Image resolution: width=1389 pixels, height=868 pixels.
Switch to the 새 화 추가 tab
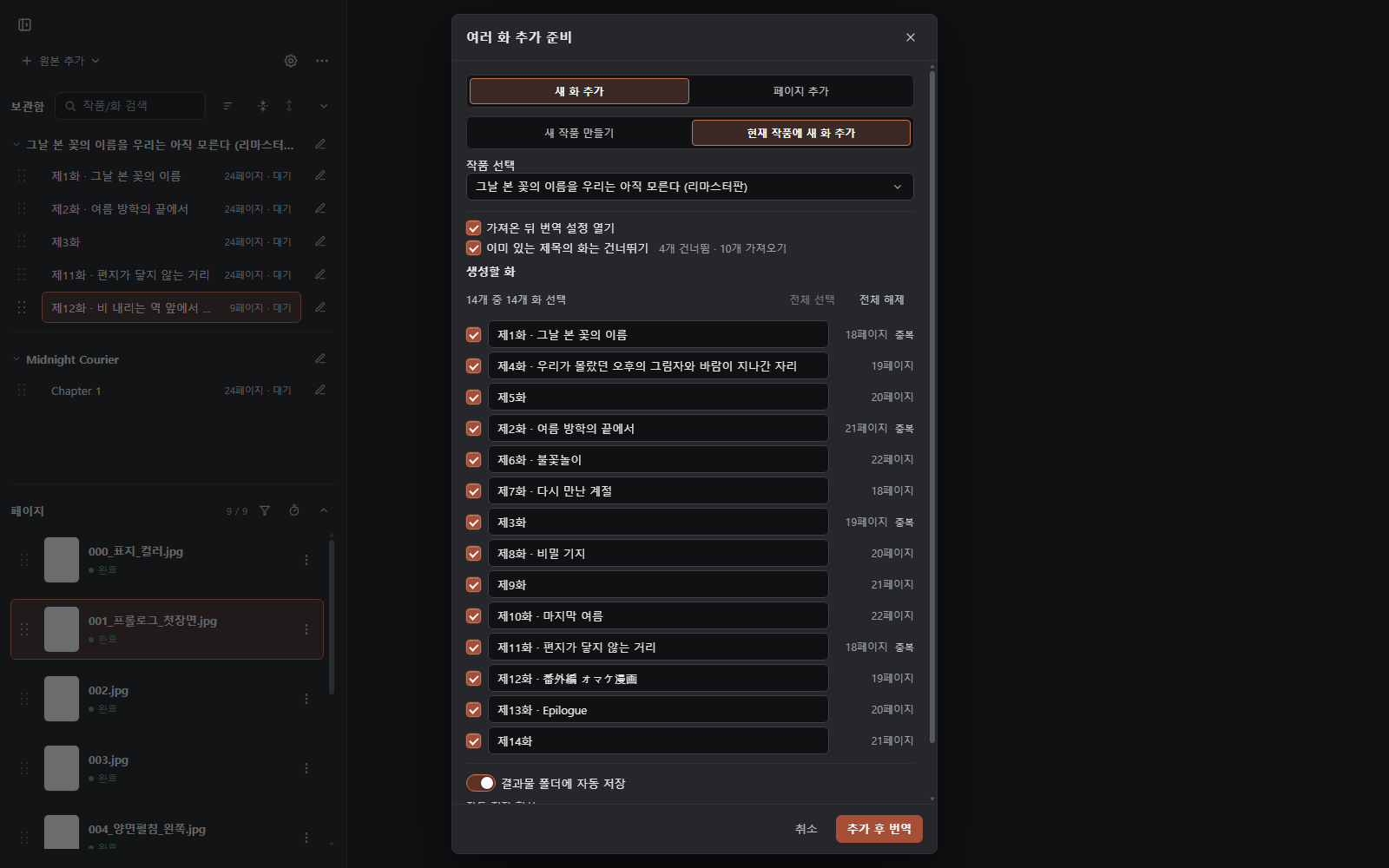[x=579, y=91]
